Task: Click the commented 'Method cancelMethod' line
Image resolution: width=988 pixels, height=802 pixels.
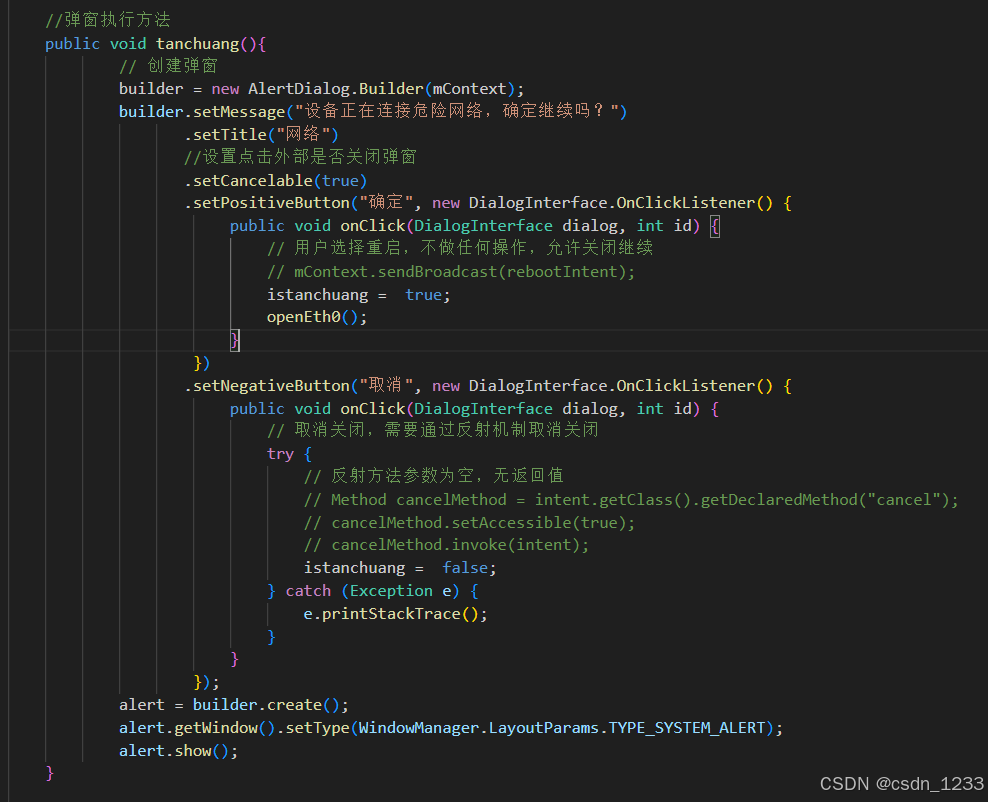Action: point(631,500)
